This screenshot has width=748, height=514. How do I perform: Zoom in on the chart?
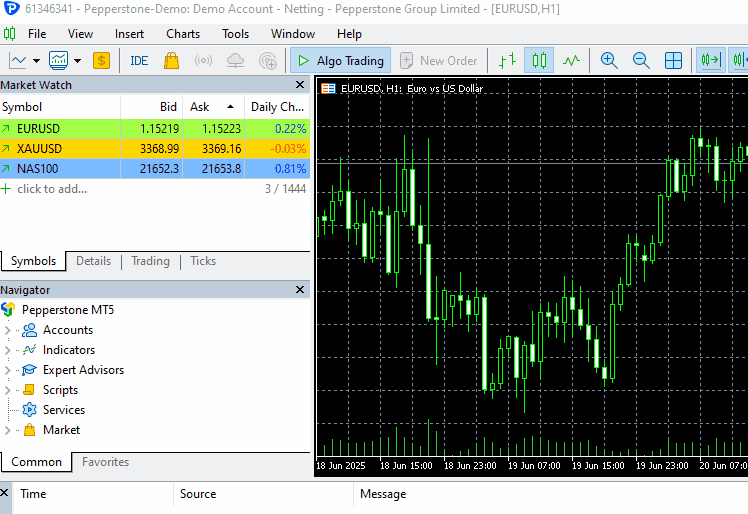pyautogui.click(x=609, y=61)
